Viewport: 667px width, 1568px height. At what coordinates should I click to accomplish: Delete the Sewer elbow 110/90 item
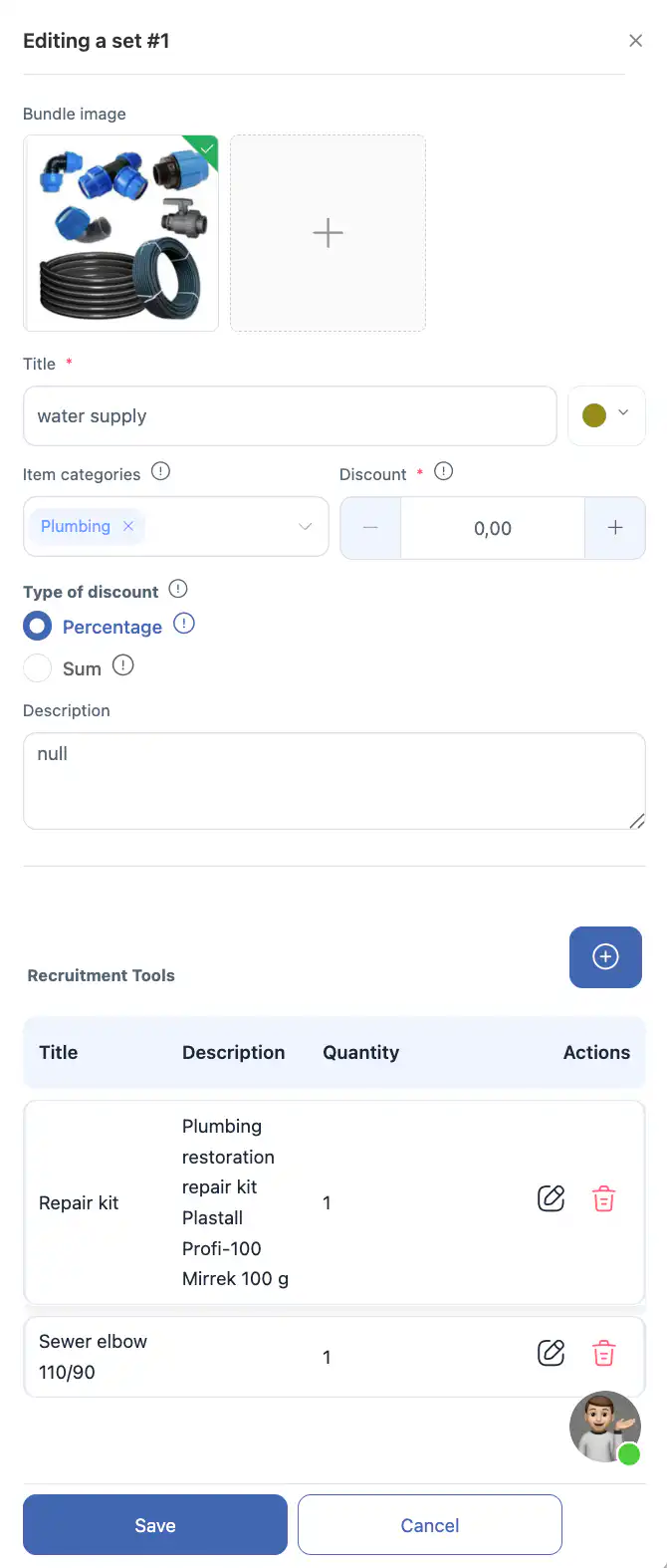pyautogui.click(x=603, y=1353)
